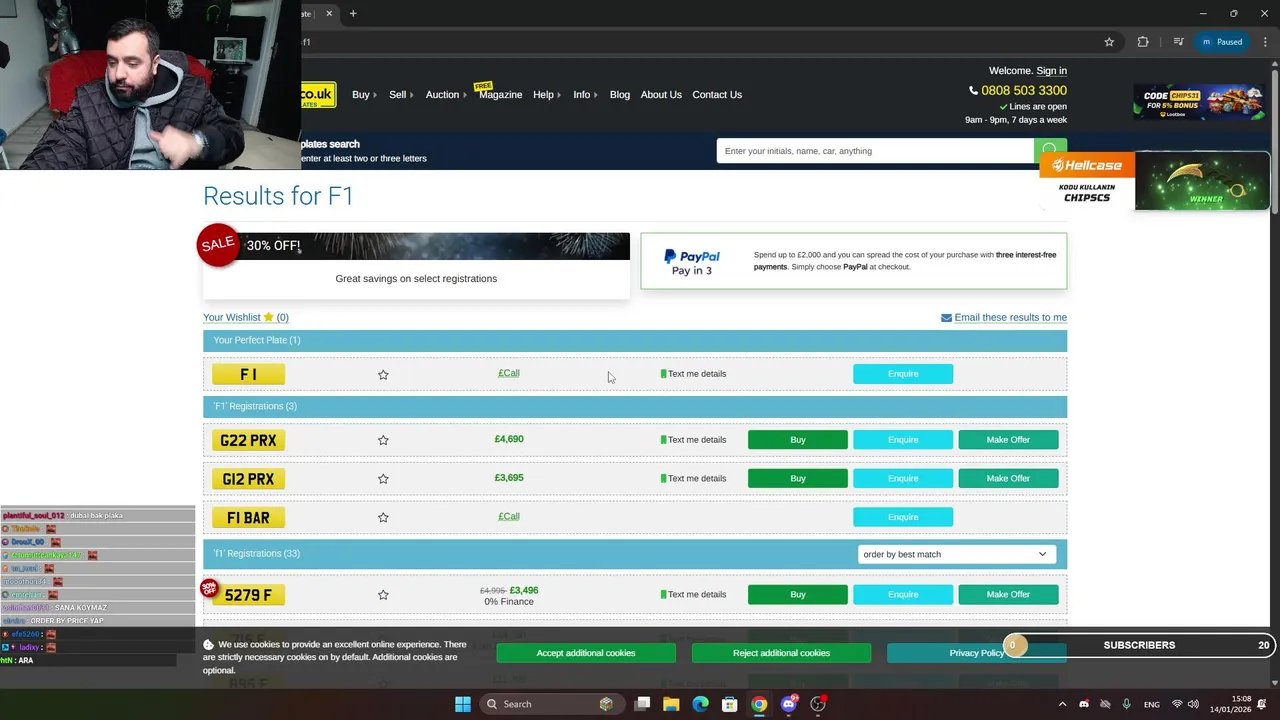This screenshot has width=1280, height=720.
Task: Open Microsoft Store from the taskbar
Action: [x=730, y=704]
